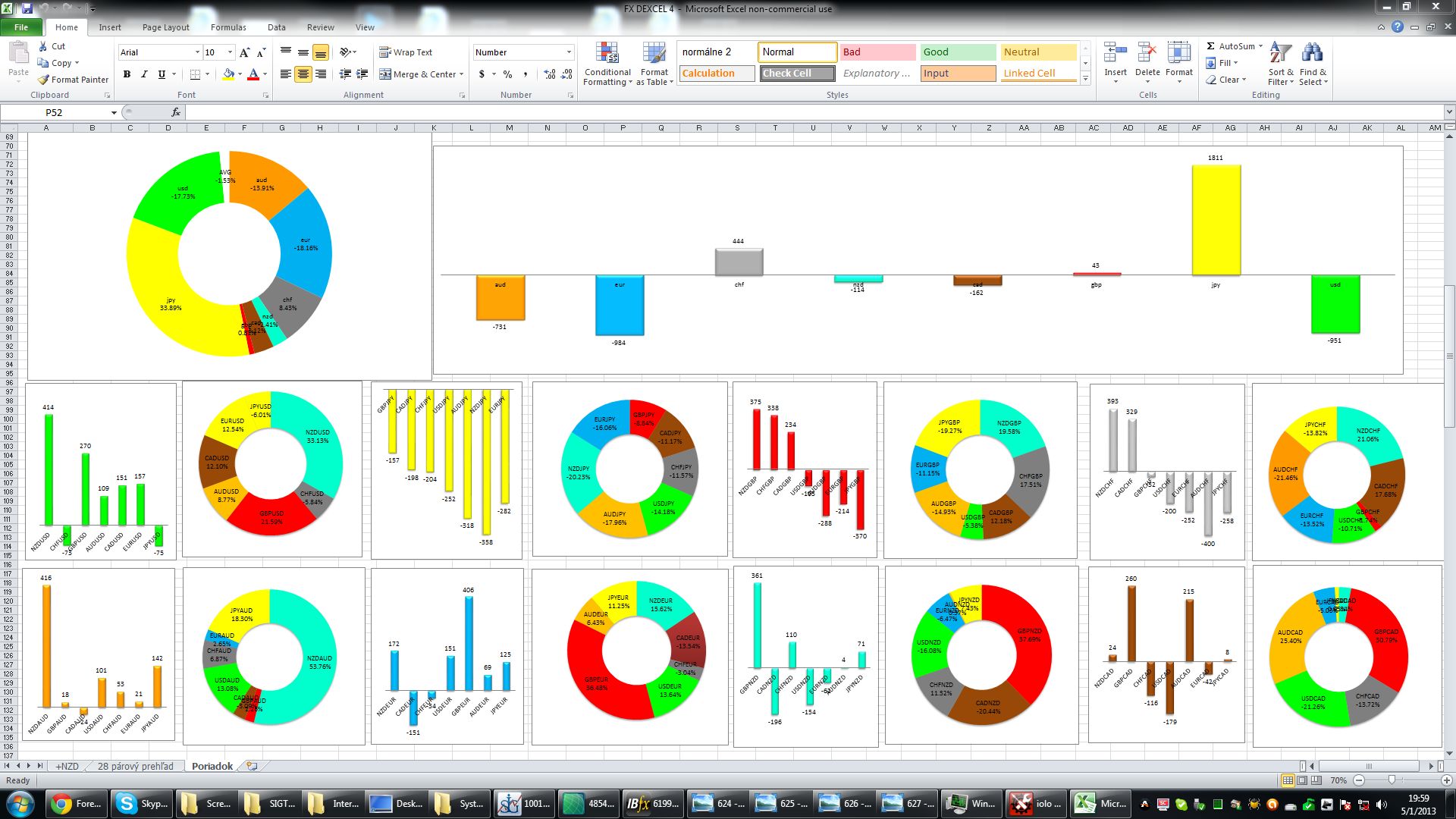
Task: Open the Name Box dropdown arrow
Action: click(x=114, y=113)
